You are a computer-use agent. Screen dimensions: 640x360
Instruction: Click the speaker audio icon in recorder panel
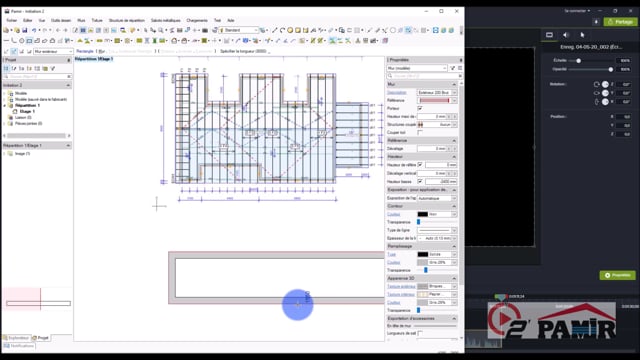(566, 35)
